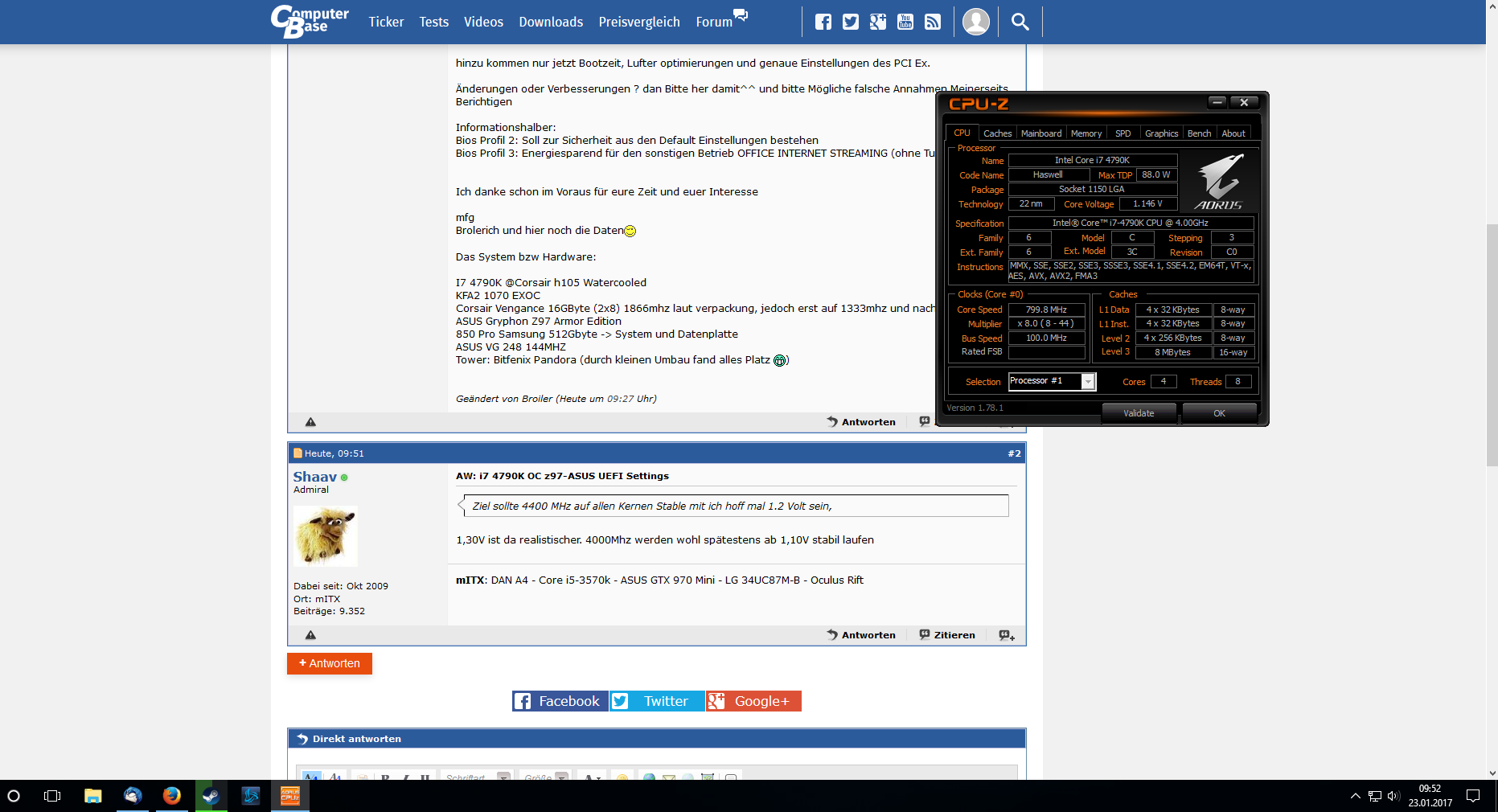Open Thunderbird mail from taskbar
Screen dimensions: 1498x812
133,796
